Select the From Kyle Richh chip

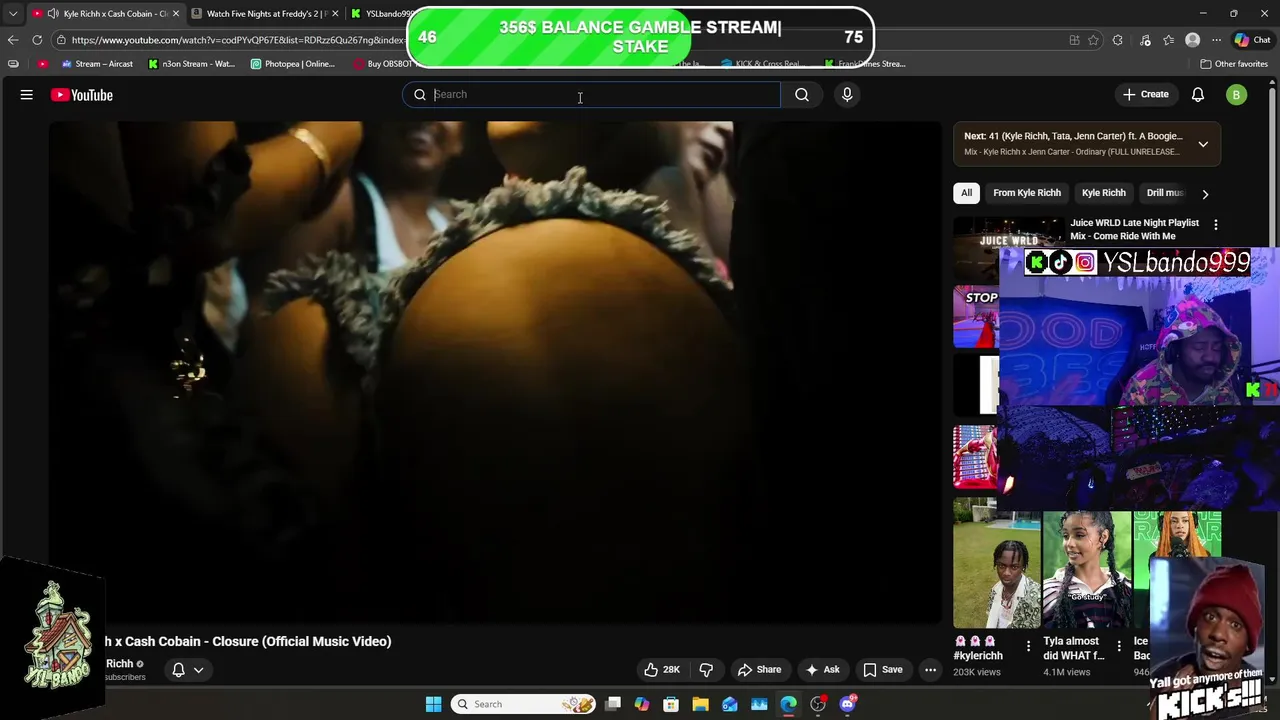click(x=1027, y=193)
